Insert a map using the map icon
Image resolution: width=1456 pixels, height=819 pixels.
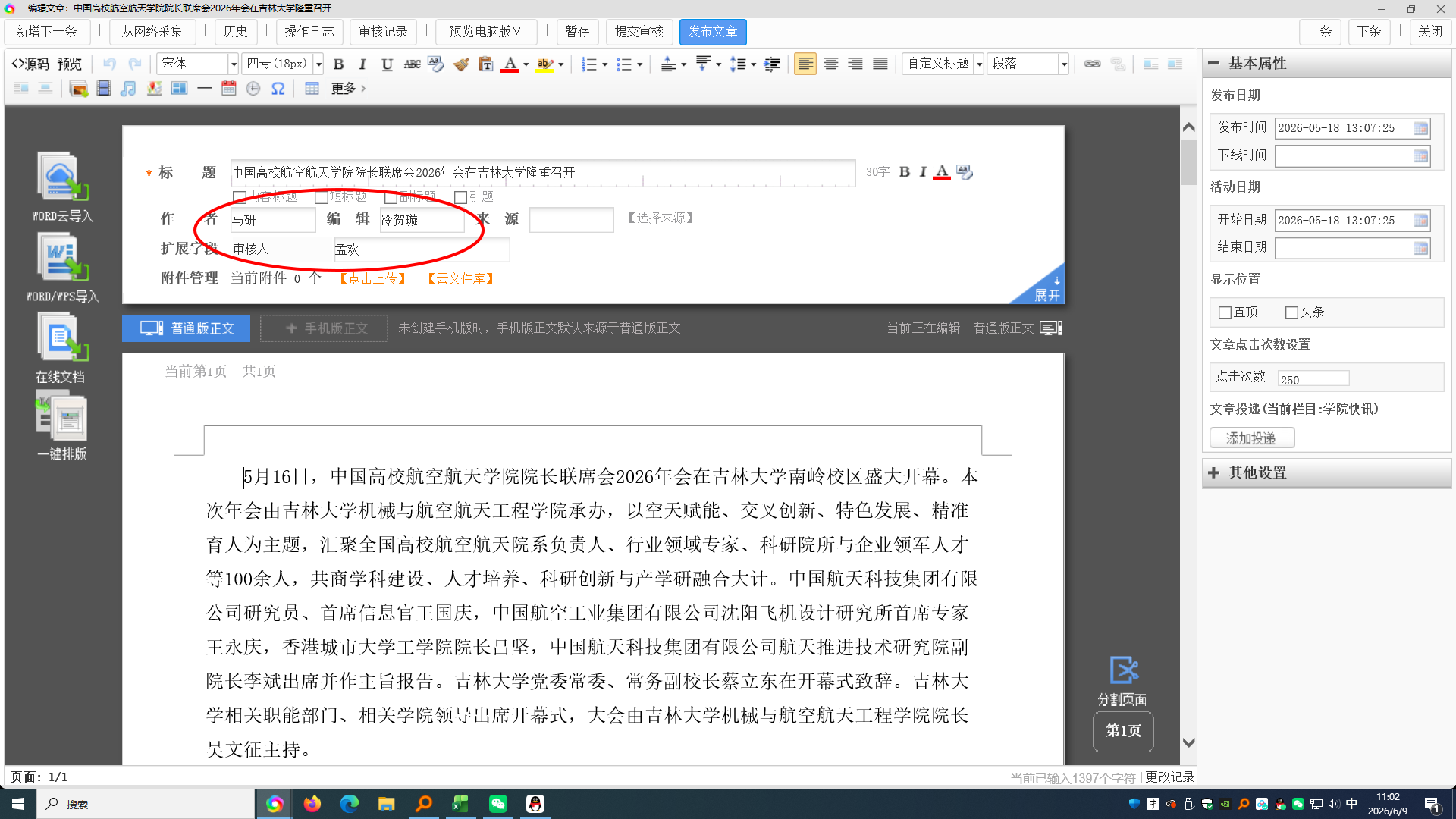(x=154, y=89)
